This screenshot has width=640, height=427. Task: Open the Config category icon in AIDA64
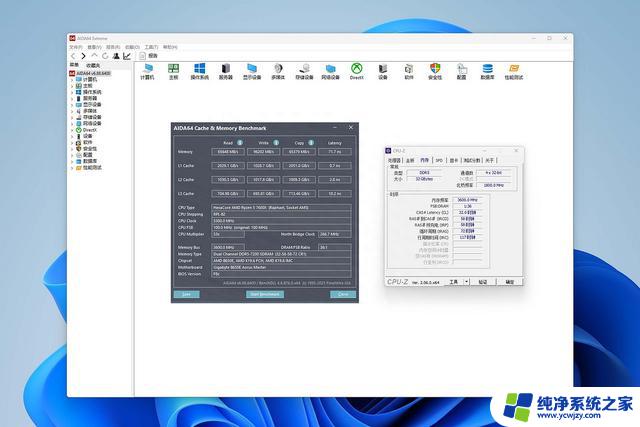pyautogui.click(x=461, y=71)
